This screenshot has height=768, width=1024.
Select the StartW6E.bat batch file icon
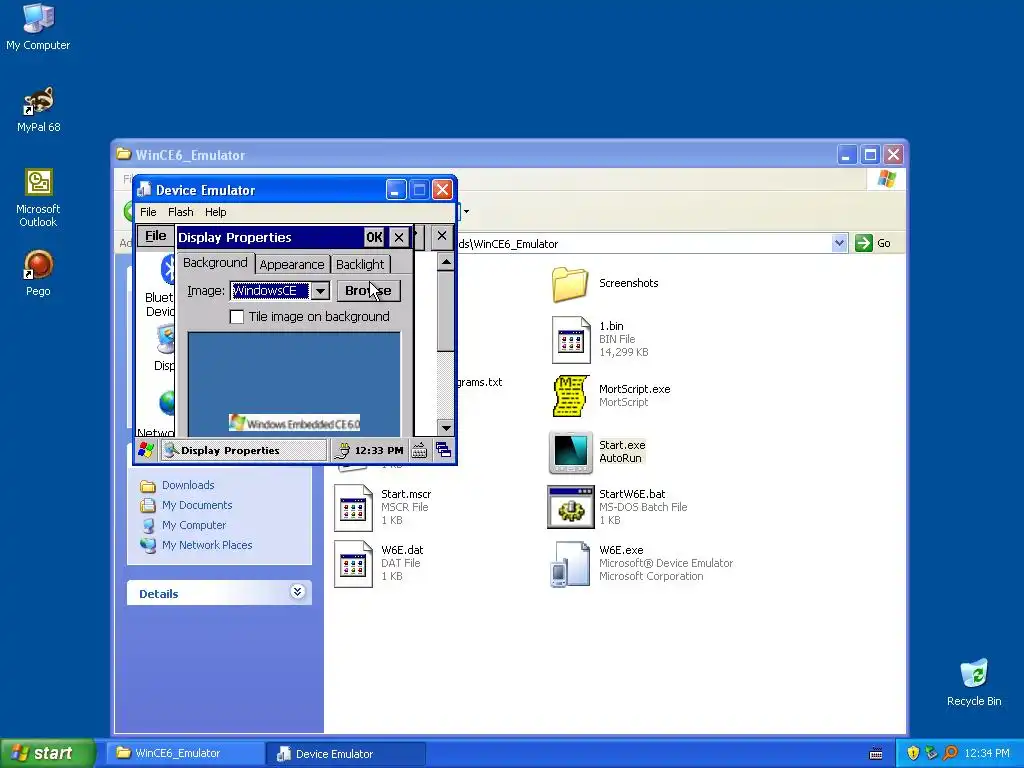(571, 507)
